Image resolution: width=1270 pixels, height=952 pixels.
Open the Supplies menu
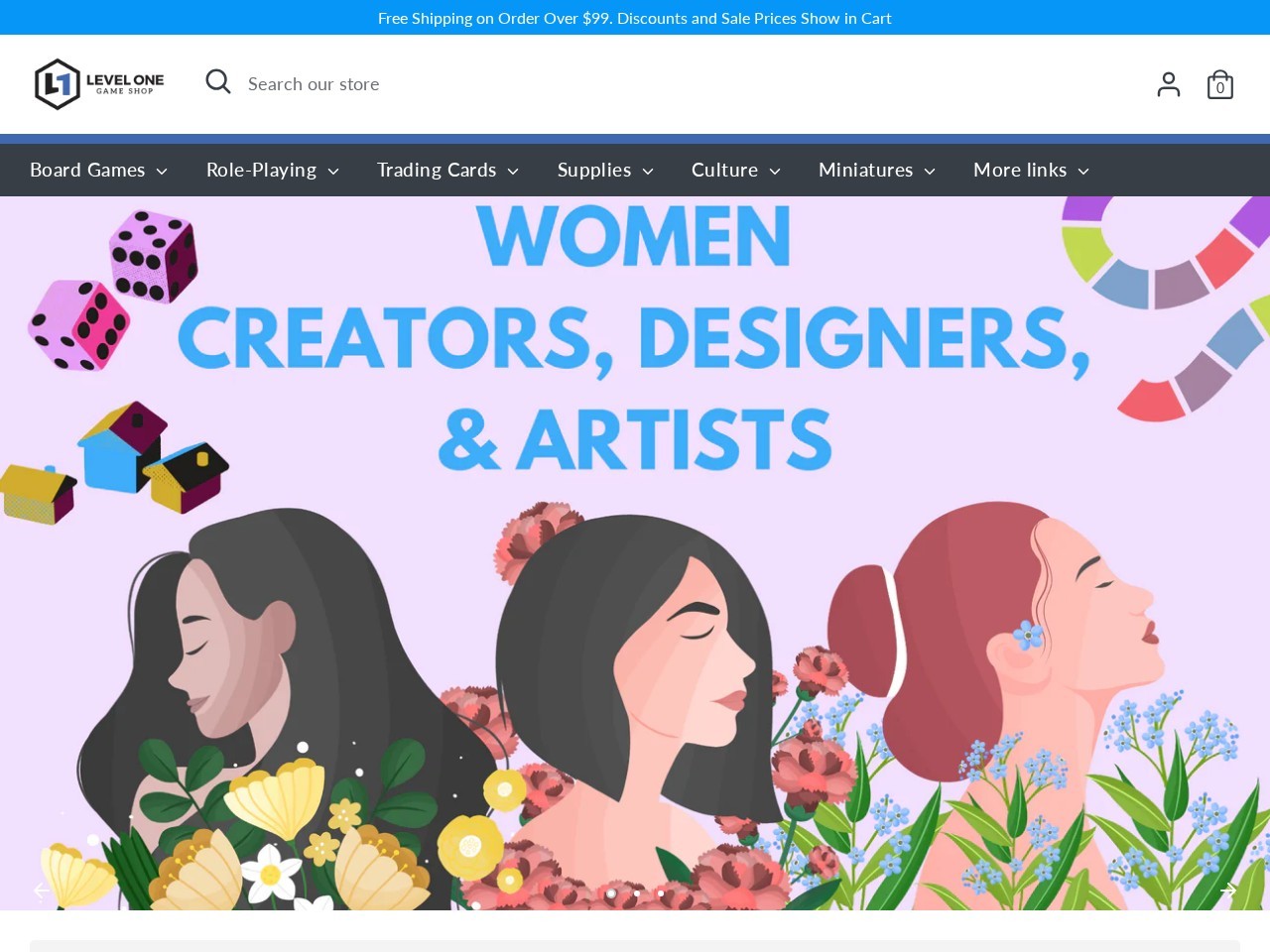coord(605,171)
